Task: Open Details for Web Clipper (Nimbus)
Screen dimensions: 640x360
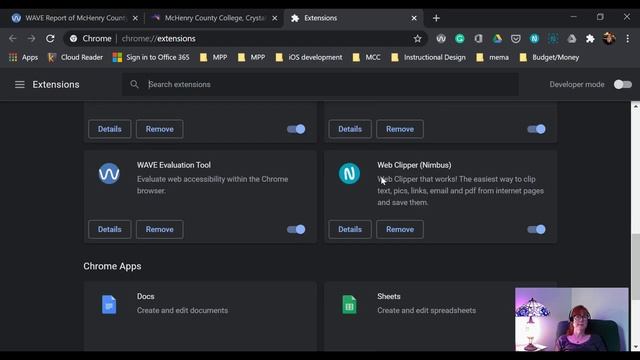Action: click(x=350, y=229)
